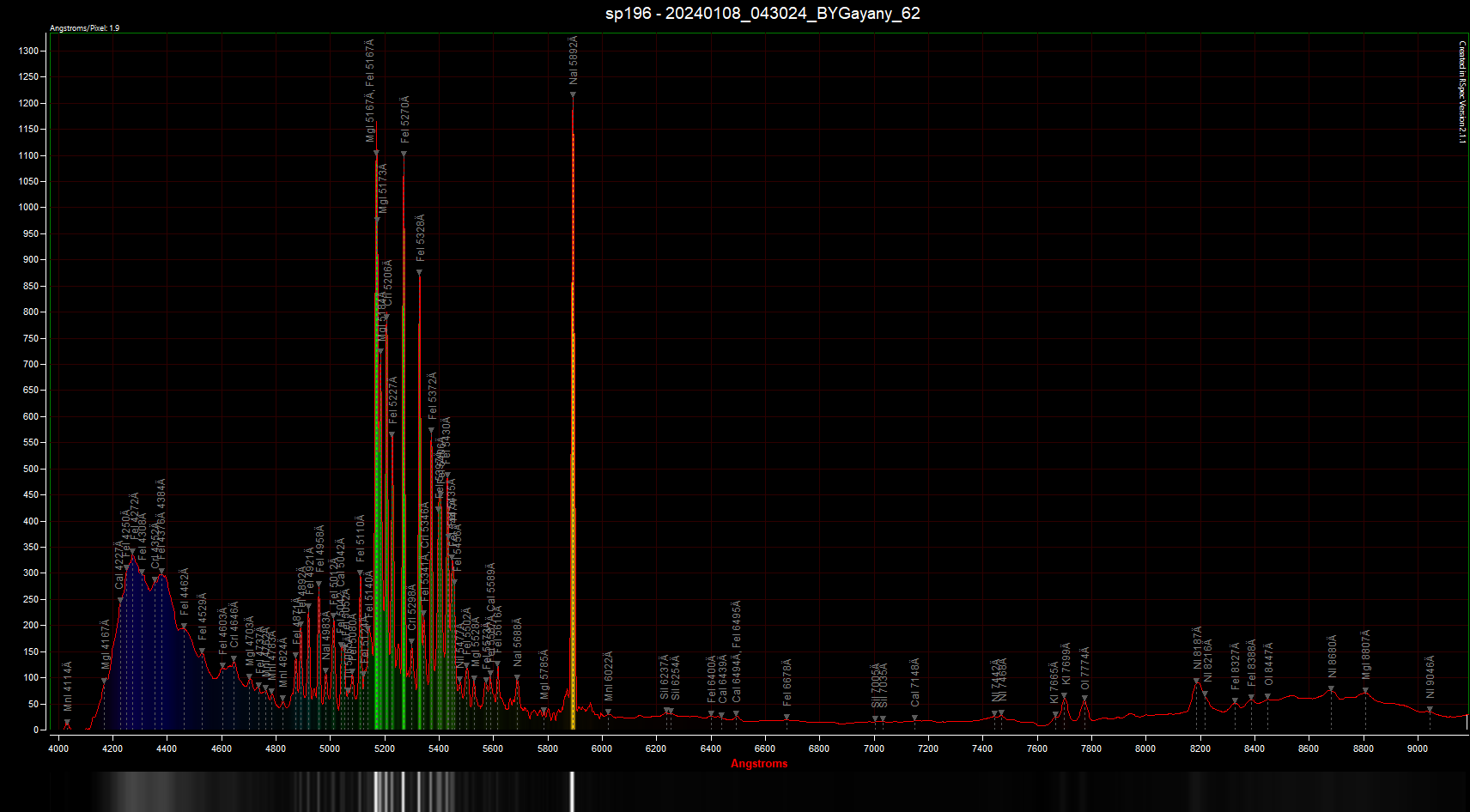Select the 'NaI 5892Å' line label

point(574,59)
